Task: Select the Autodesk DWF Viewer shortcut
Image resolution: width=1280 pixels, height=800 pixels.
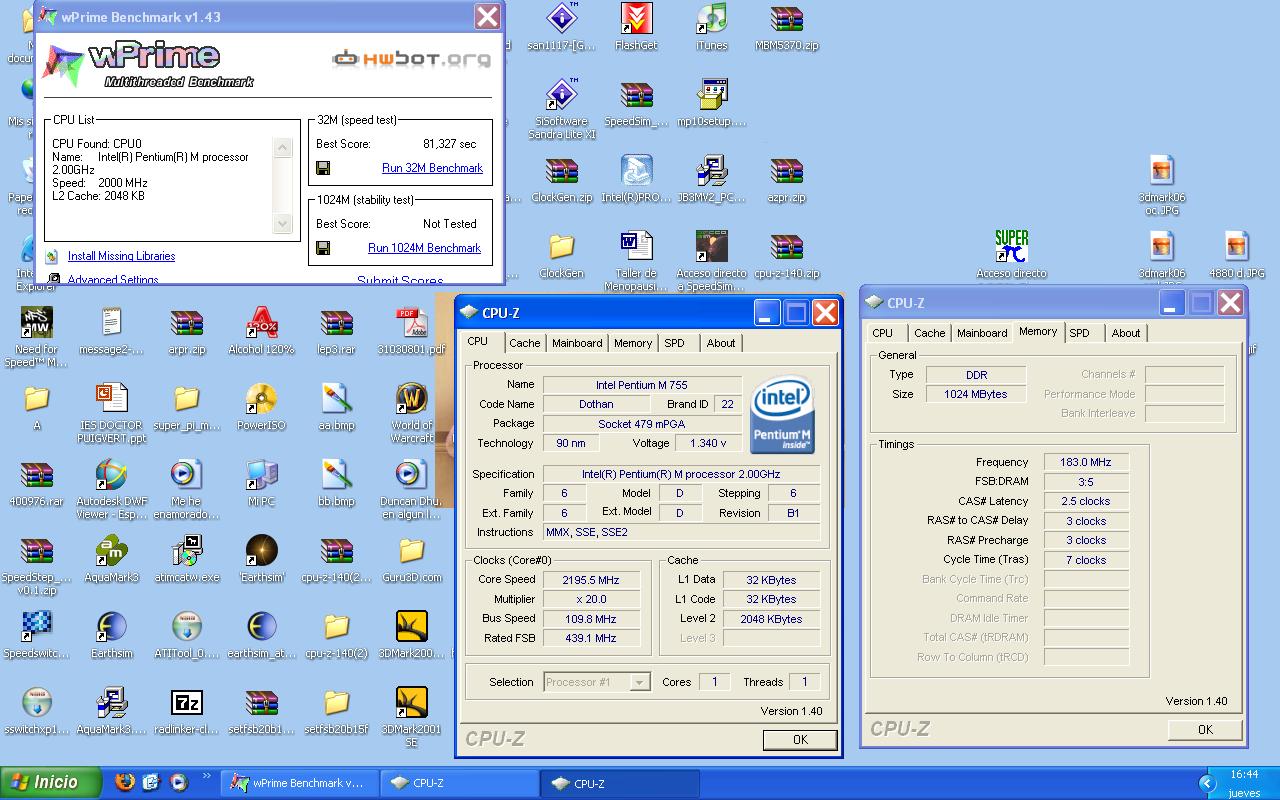Action: 111,490
